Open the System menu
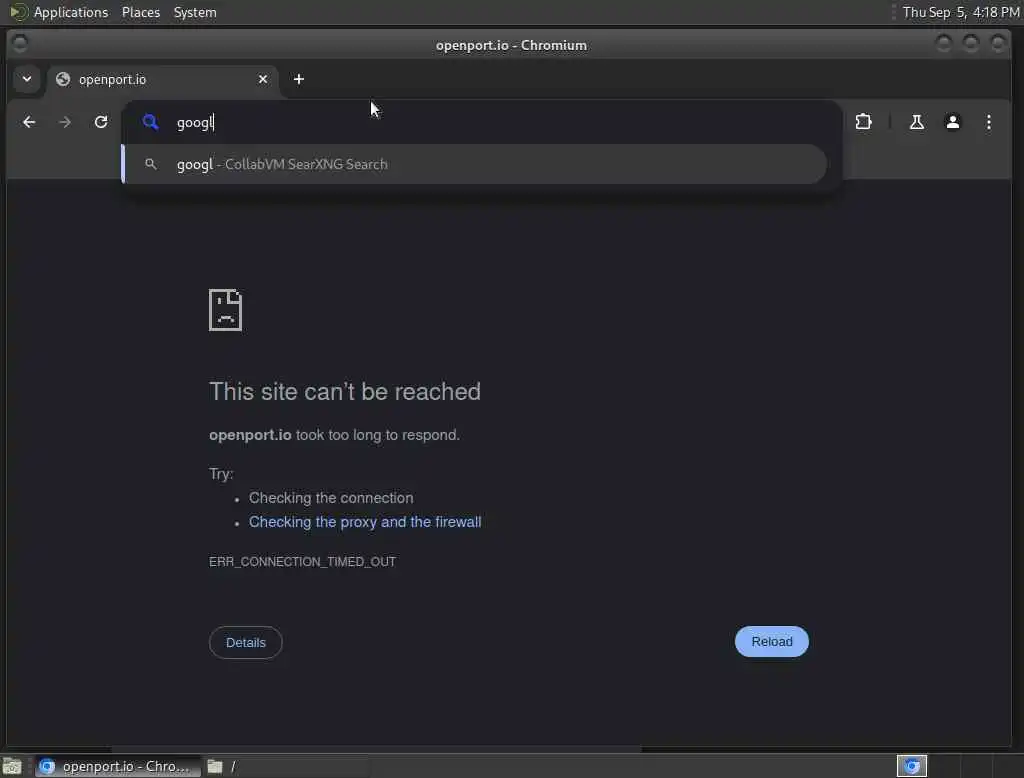This screenshot has height=778, width=1024. [x=195, y=12]
